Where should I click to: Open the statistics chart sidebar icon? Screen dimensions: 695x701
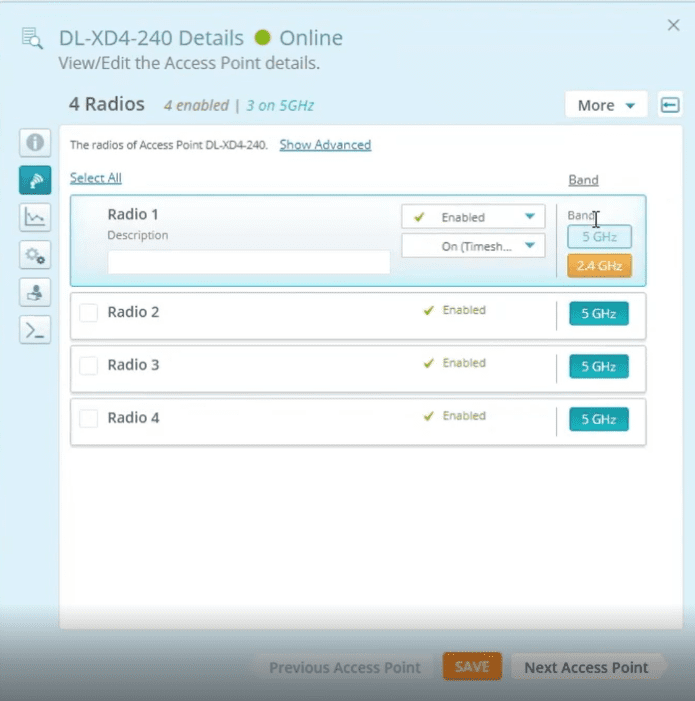pyautogui.click(x=35, y=217)
